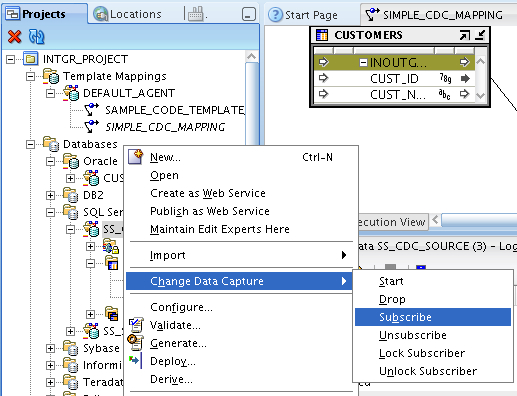The image size is (517, 396).
Task: Expand the DB2 node
Action: [x=50, y=195]
